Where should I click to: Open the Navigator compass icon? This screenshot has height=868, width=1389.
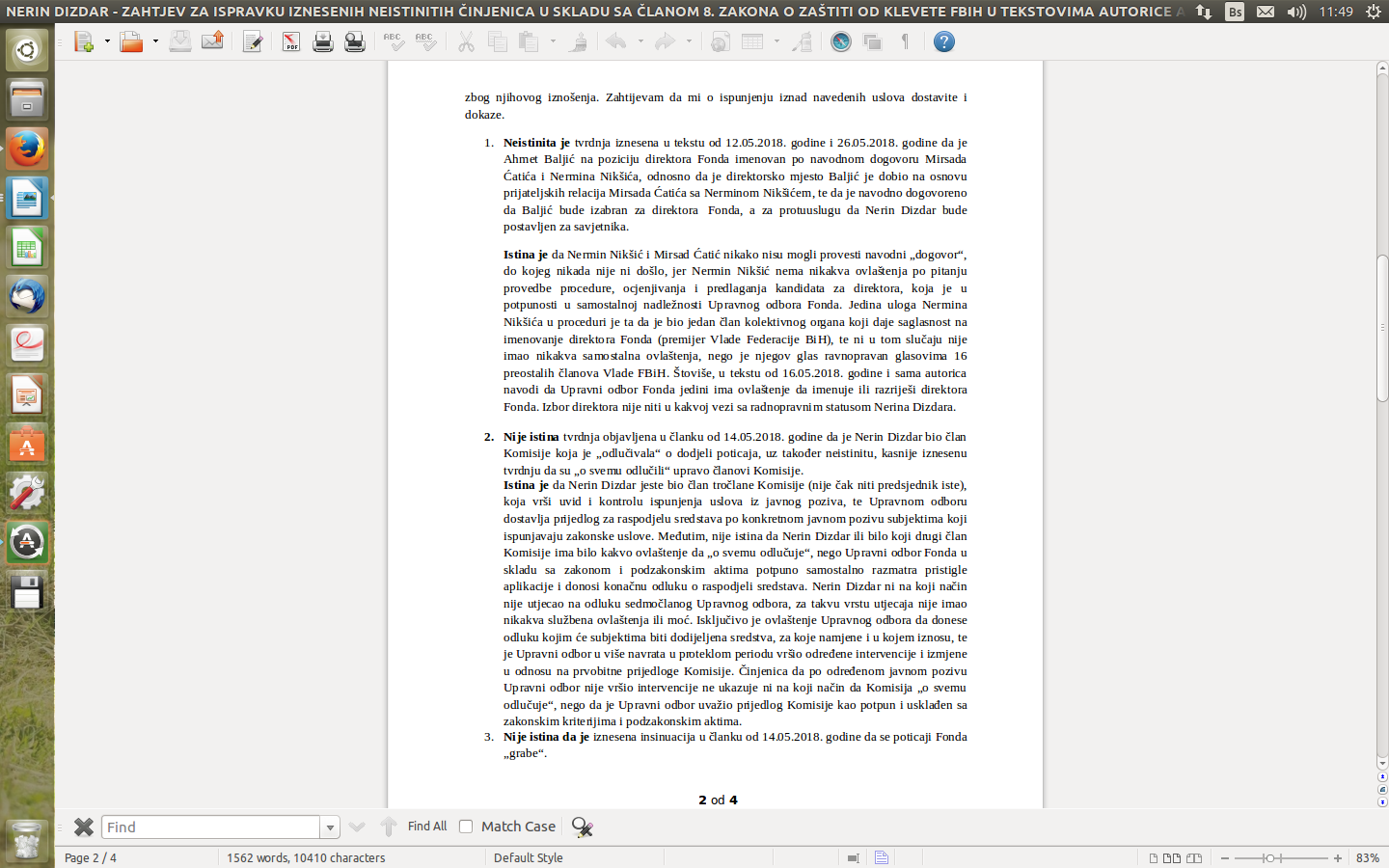click(x=841, y=41)
